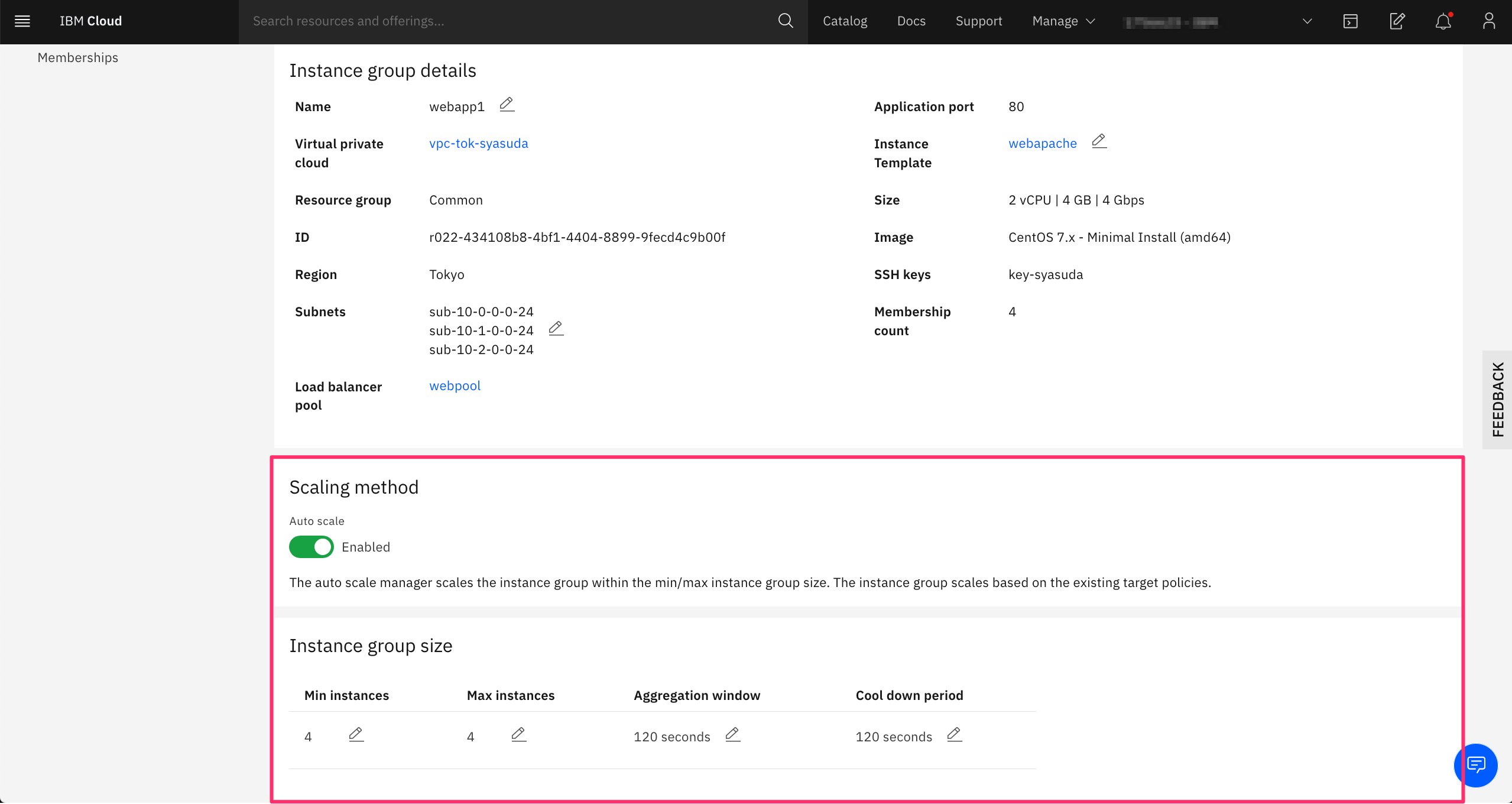Viewport: 1512px width, 804px height.
Task: Open the Docs menu item
Action: (911, 21)
